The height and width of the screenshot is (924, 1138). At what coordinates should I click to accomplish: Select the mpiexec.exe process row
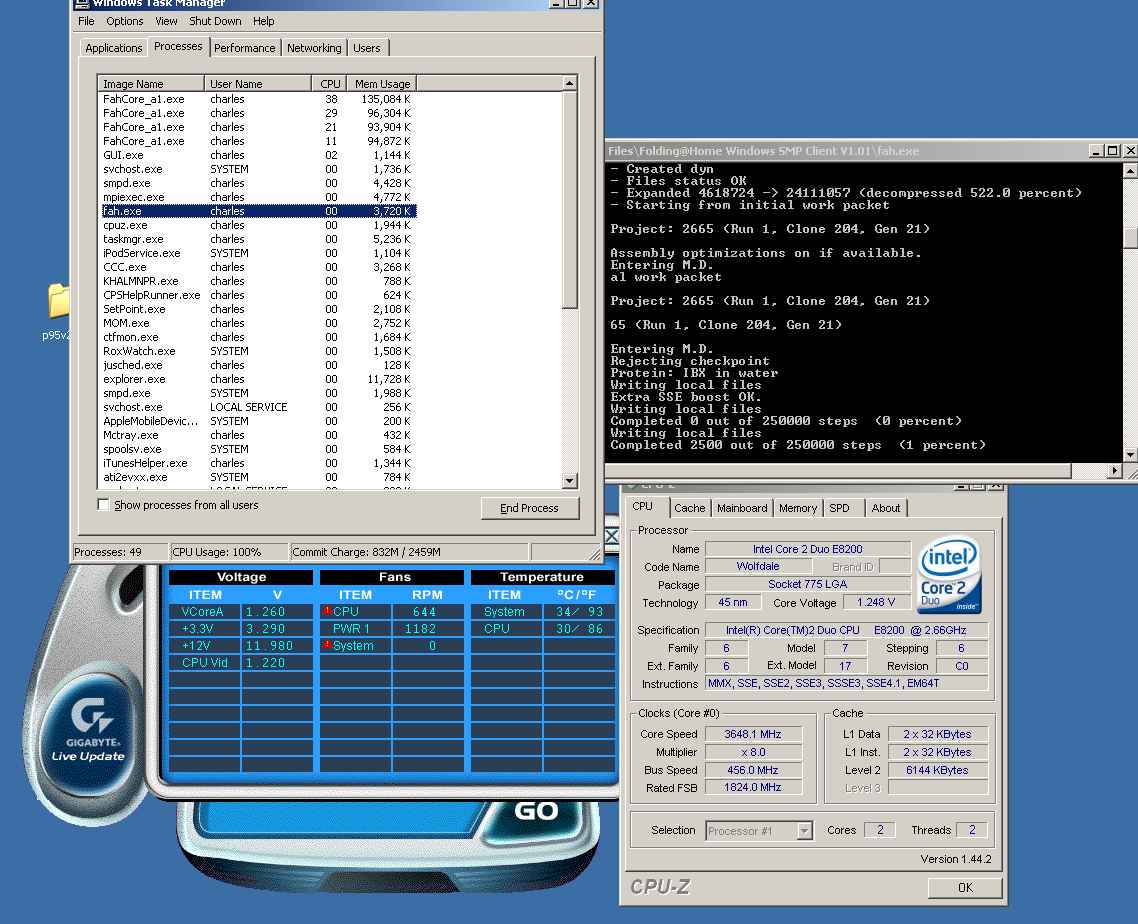258,197
